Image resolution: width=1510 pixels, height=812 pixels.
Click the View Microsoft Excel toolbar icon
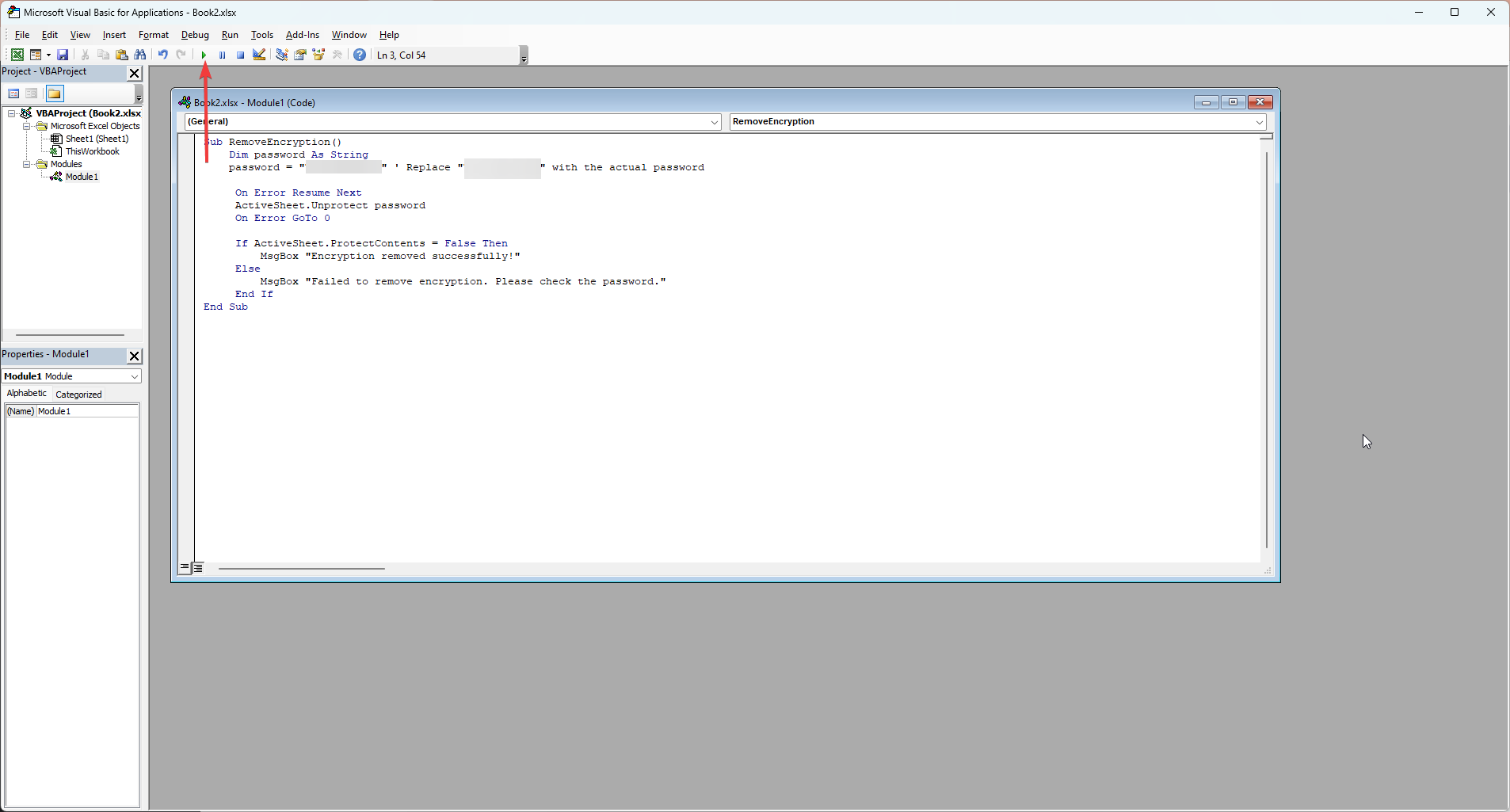point(17,55)
